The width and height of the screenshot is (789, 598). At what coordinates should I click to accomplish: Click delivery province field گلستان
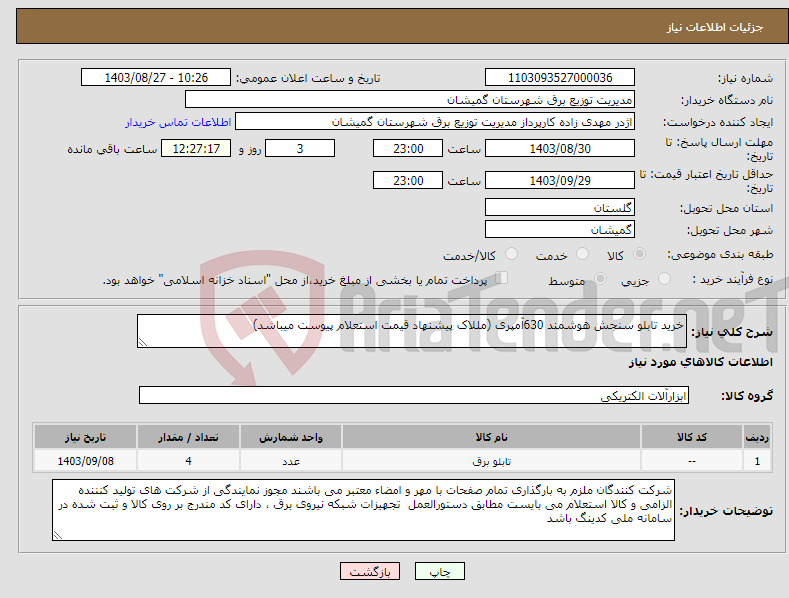click(560, 207)
